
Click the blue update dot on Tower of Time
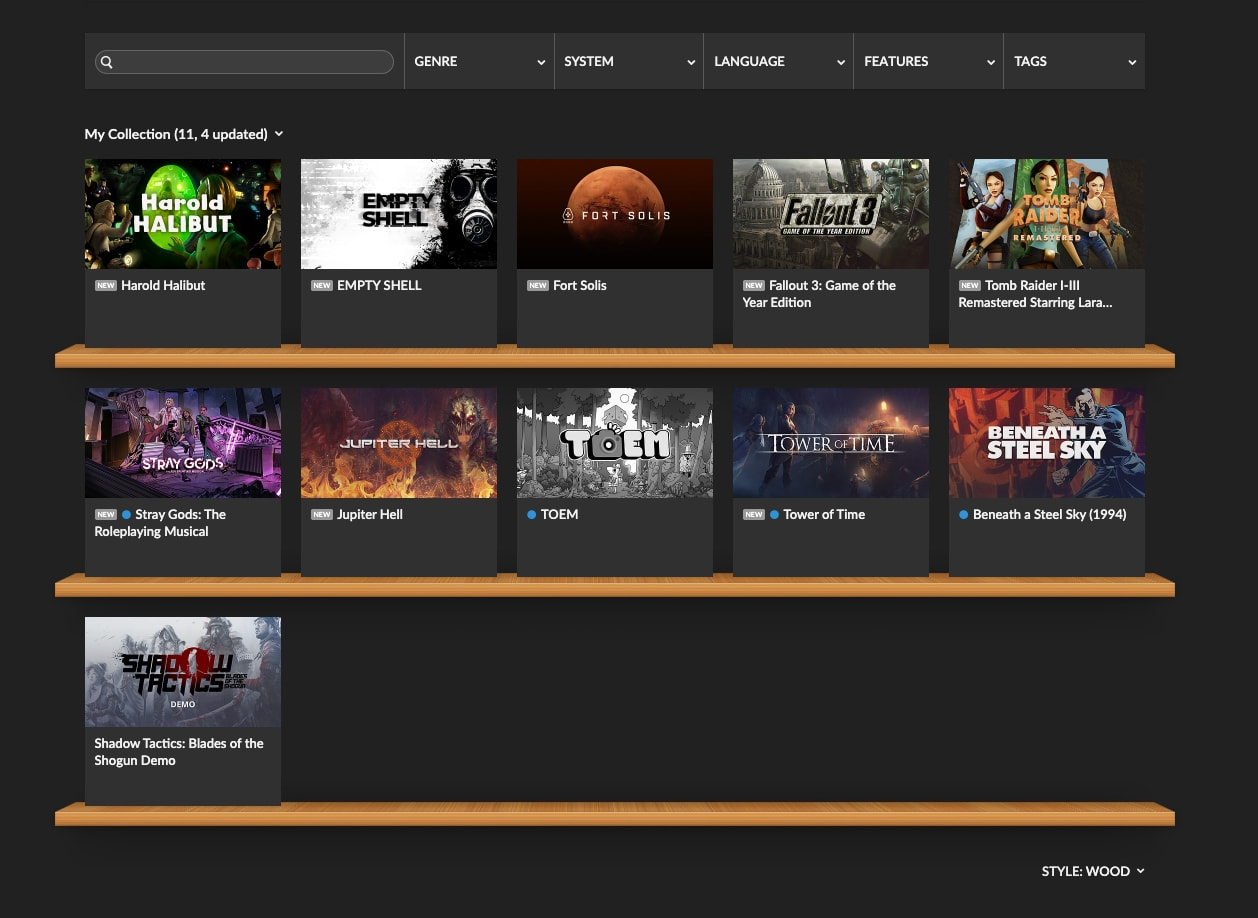click(x=775, y=515)
